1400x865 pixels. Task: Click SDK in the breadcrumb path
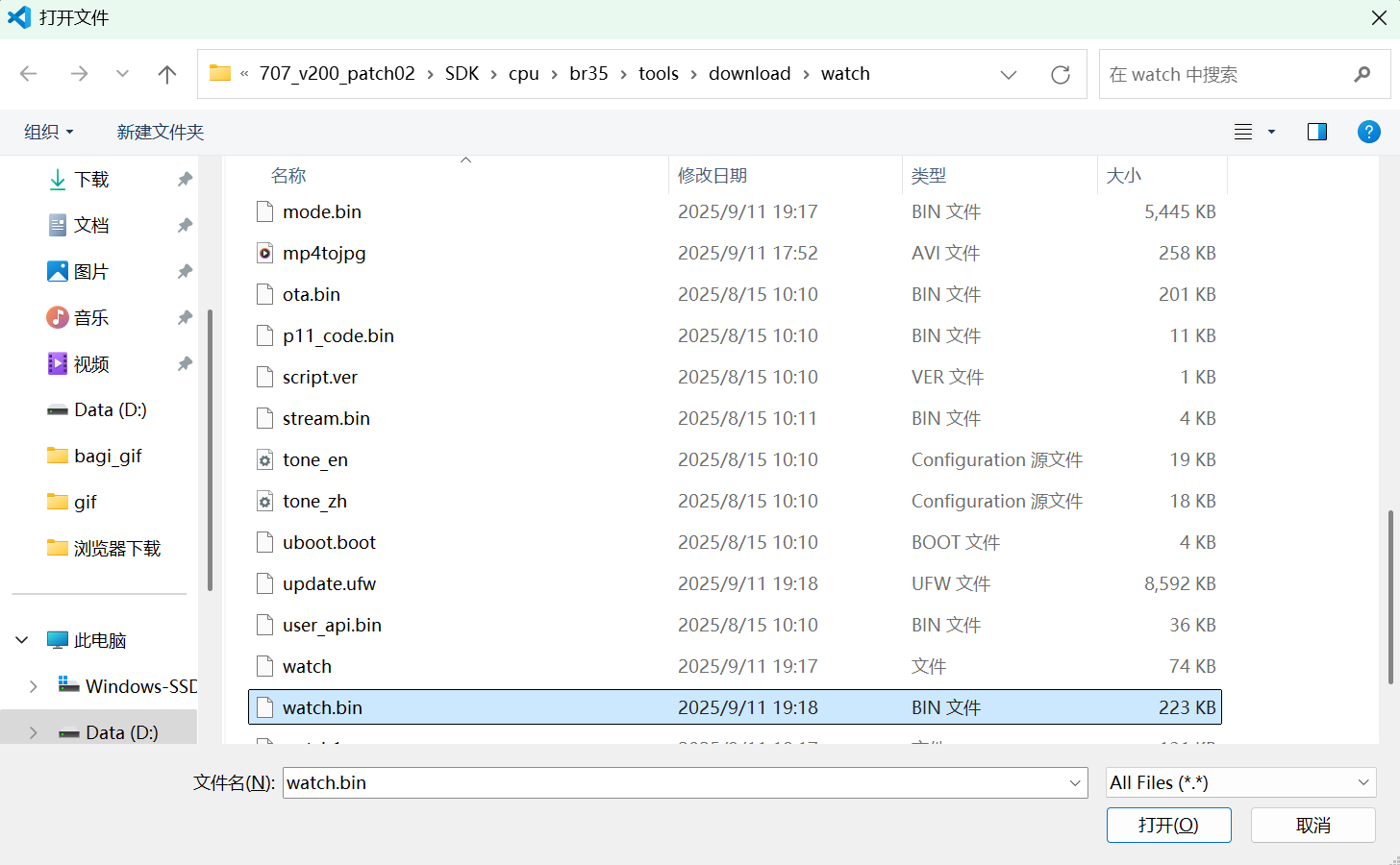click(462, 74)
